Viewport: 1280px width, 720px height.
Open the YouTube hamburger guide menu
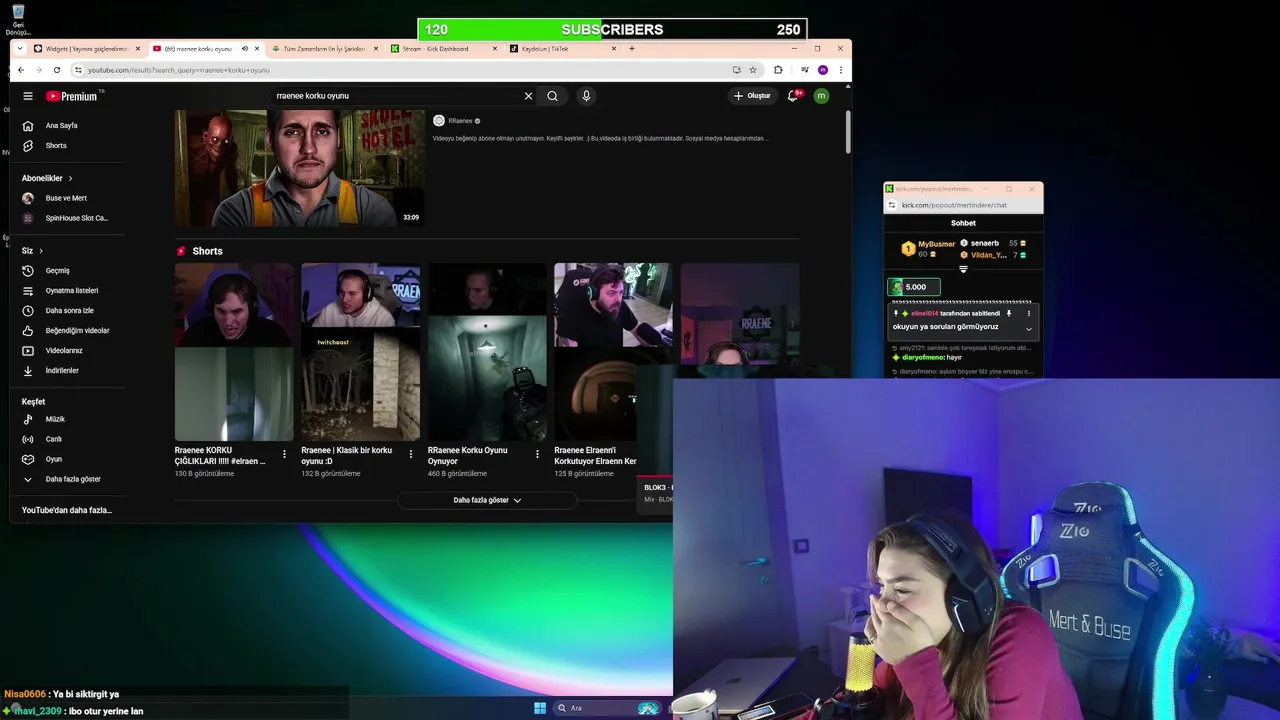click(x=28, y=96)
